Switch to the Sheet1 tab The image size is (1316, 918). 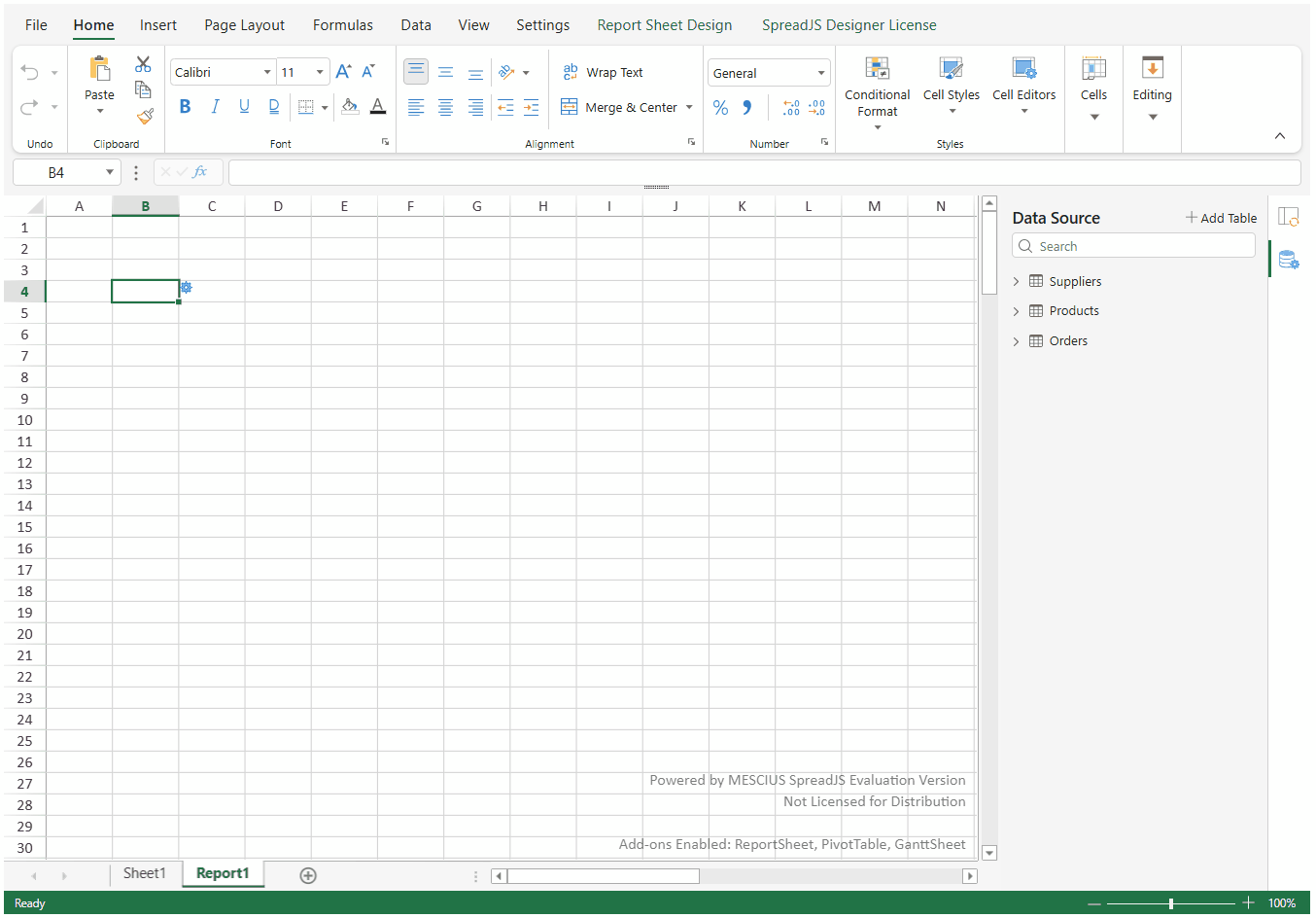pos(144,873)
